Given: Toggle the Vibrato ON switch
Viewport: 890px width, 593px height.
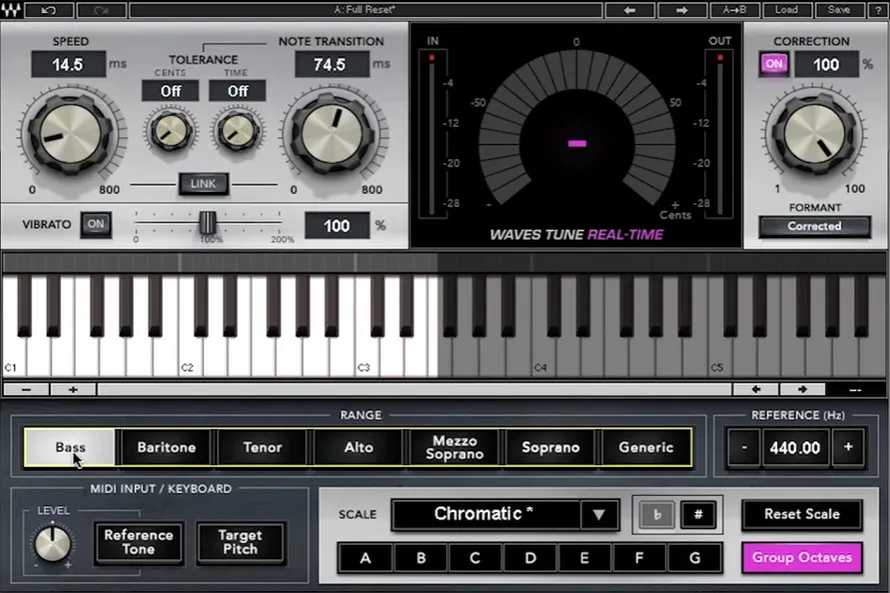Looking at the screenshot, I should pos(95,224).
